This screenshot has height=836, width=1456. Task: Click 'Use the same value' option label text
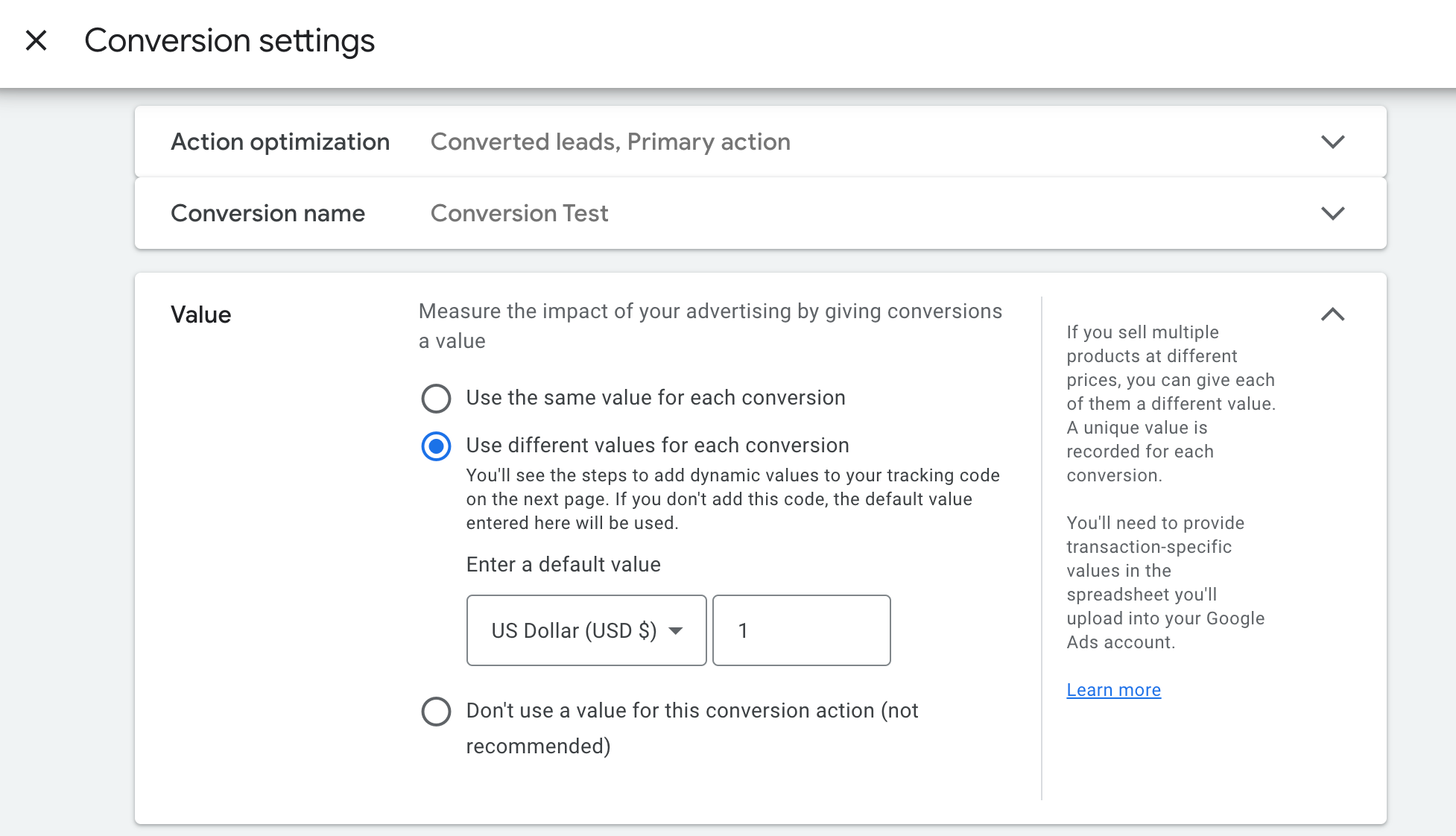pyautogui.click(x=655, y=398)
